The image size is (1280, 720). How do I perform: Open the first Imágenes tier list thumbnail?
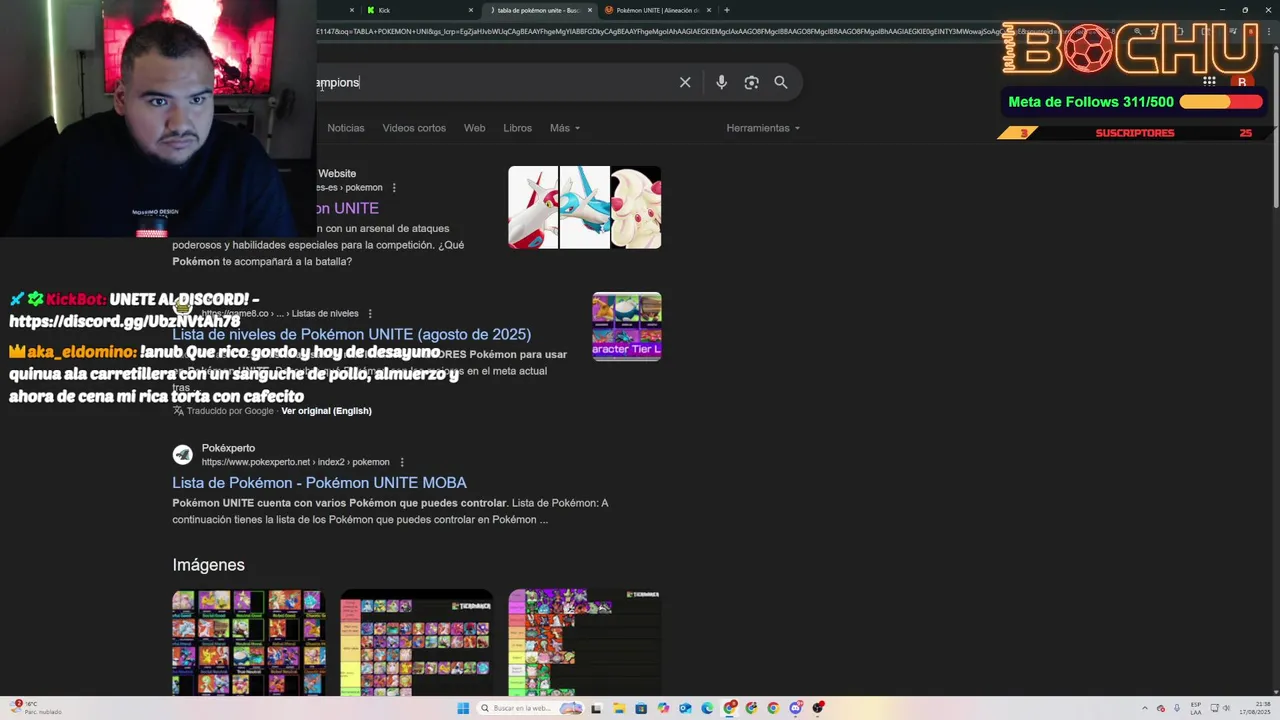(249, 642)
